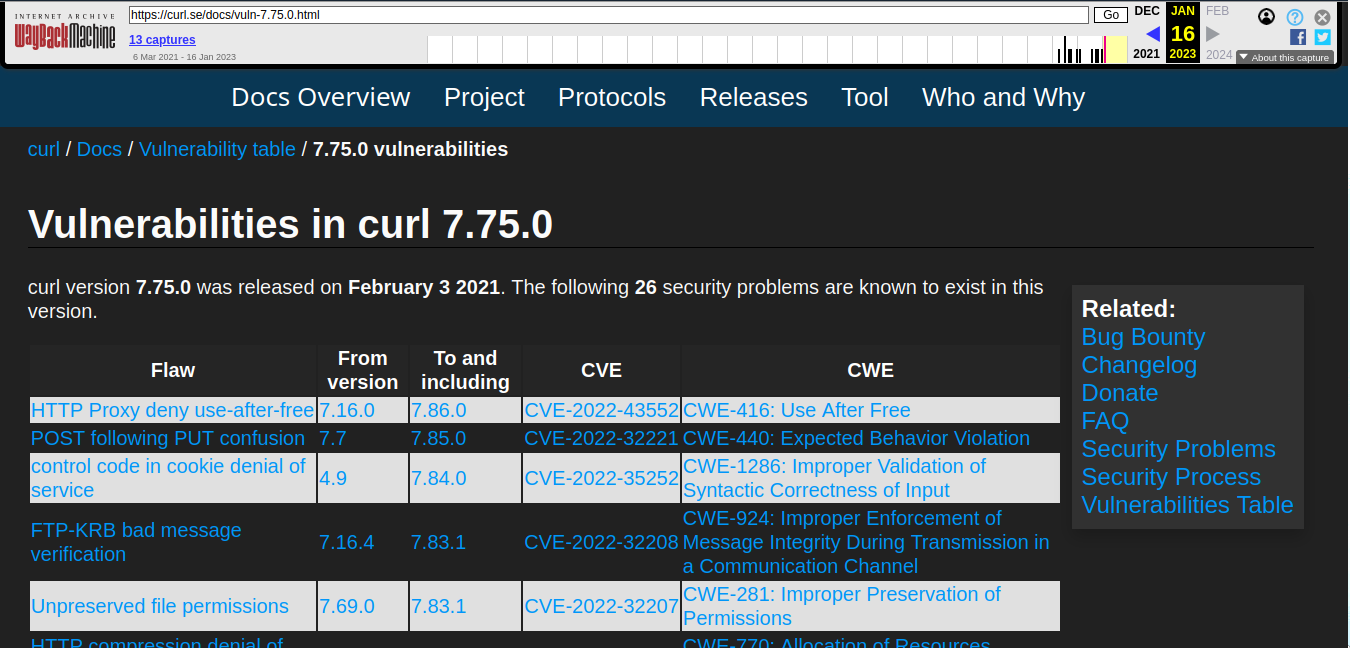Screen dimensions: 1350x648
Task: Open the Releases menu item
Action: [754, 97]
